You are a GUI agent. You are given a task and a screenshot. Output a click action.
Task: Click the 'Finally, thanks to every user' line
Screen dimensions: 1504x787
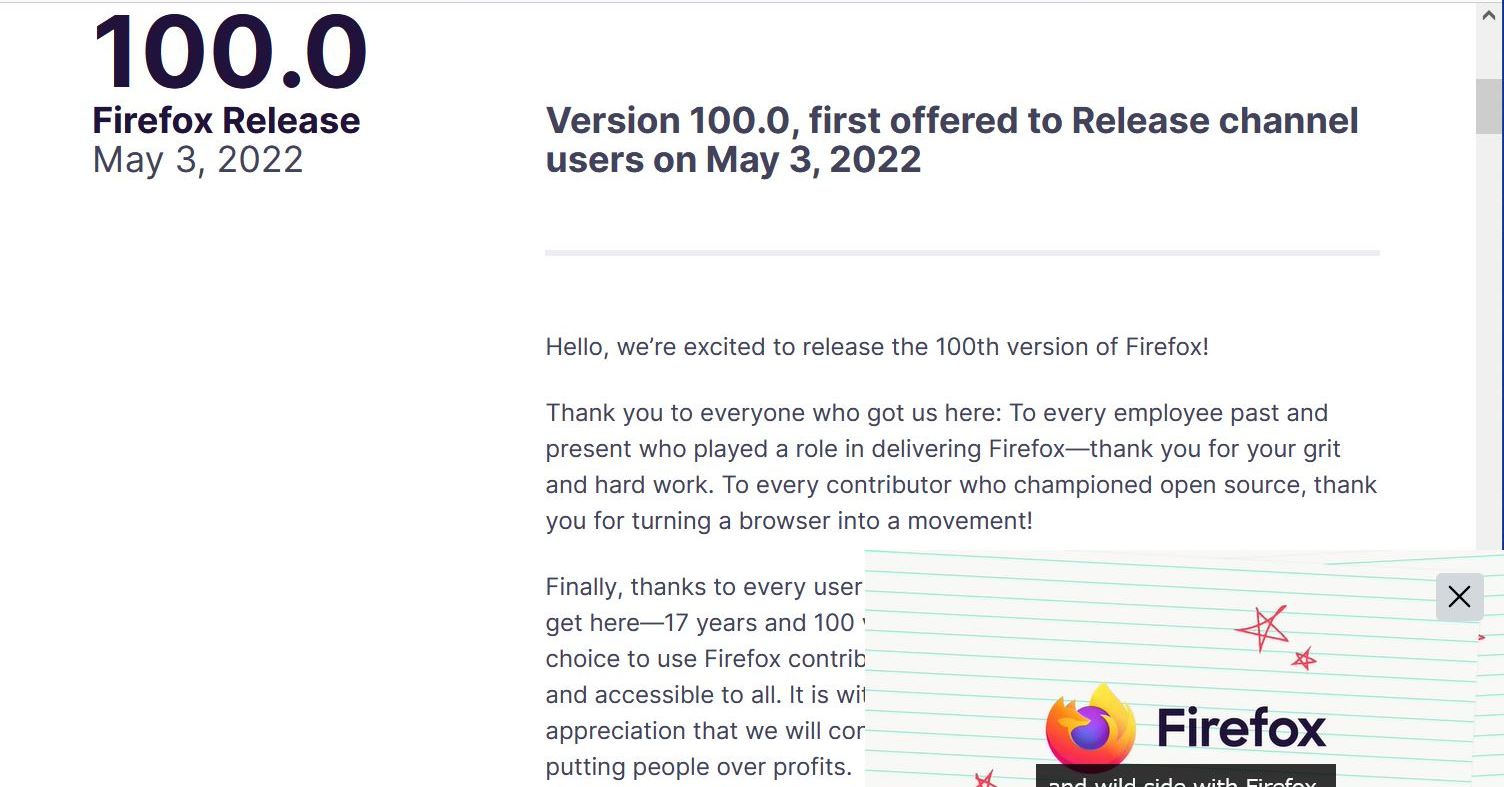pyautogui.click(x=704, y=587)
